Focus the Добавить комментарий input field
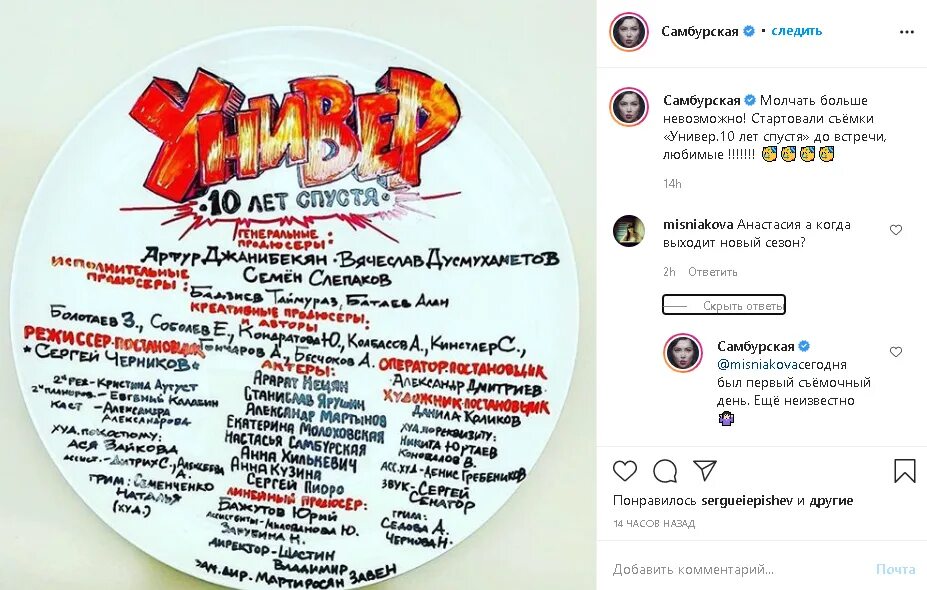 tap(739, 569)
